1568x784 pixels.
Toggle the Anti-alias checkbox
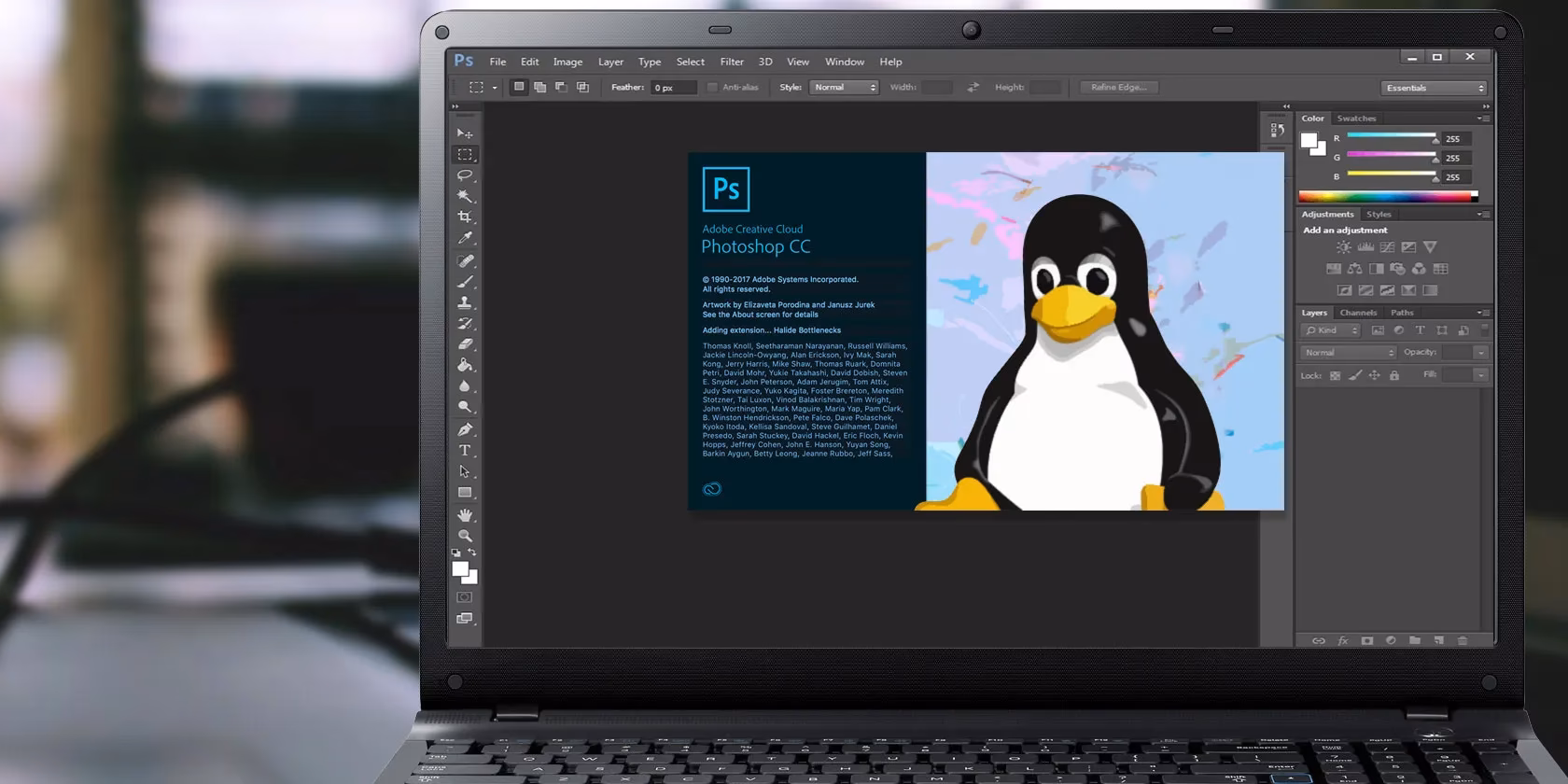[712, 87]
